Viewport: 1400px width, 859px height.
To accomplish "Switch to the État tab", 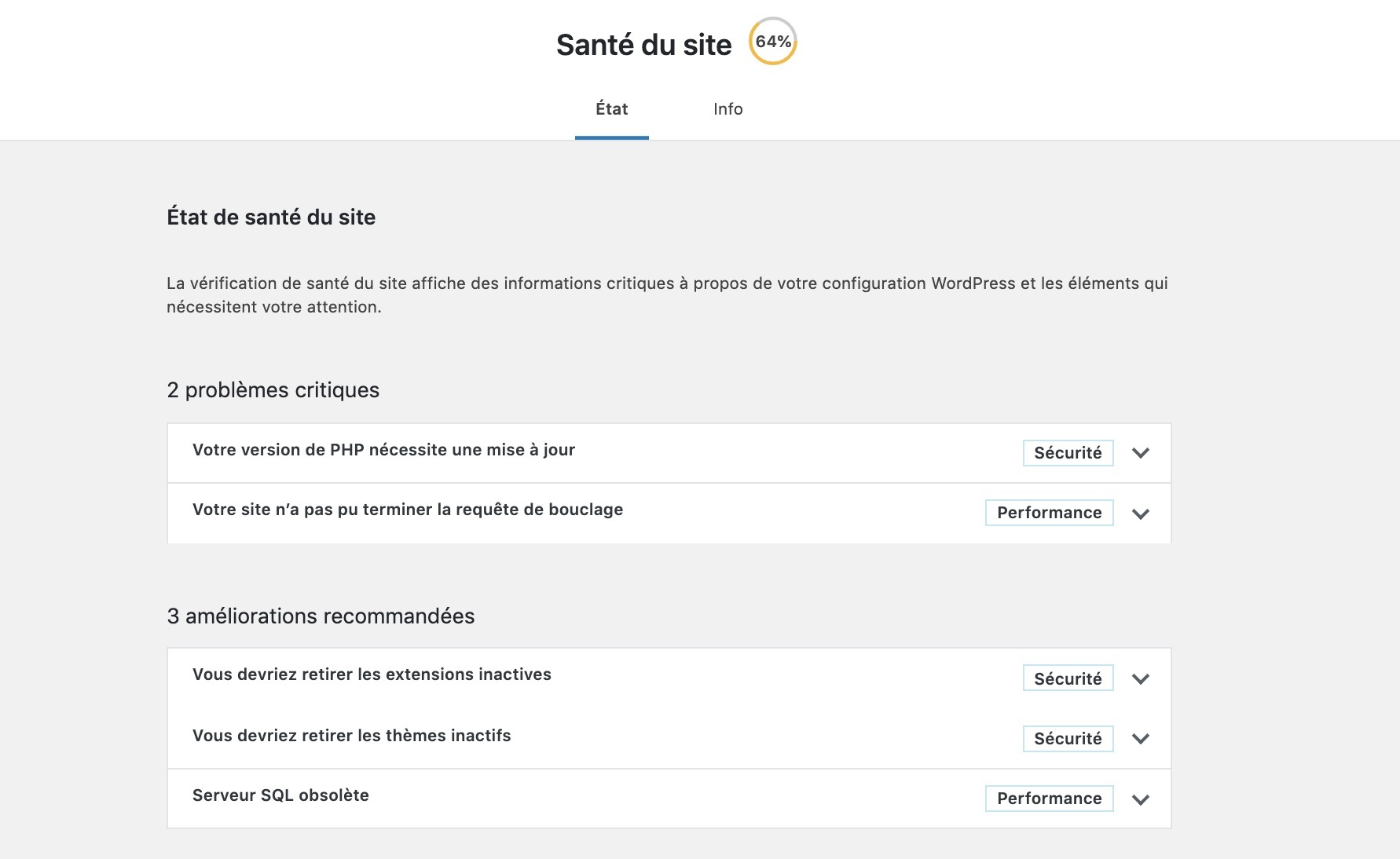I will tap(611, 109).
